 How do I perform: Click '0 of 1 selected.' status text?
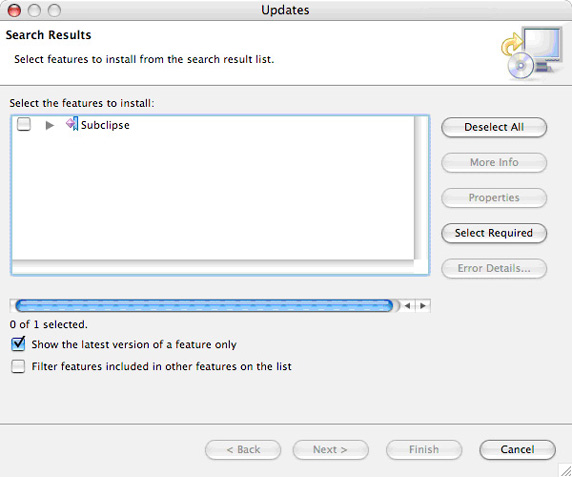[49, 324]
